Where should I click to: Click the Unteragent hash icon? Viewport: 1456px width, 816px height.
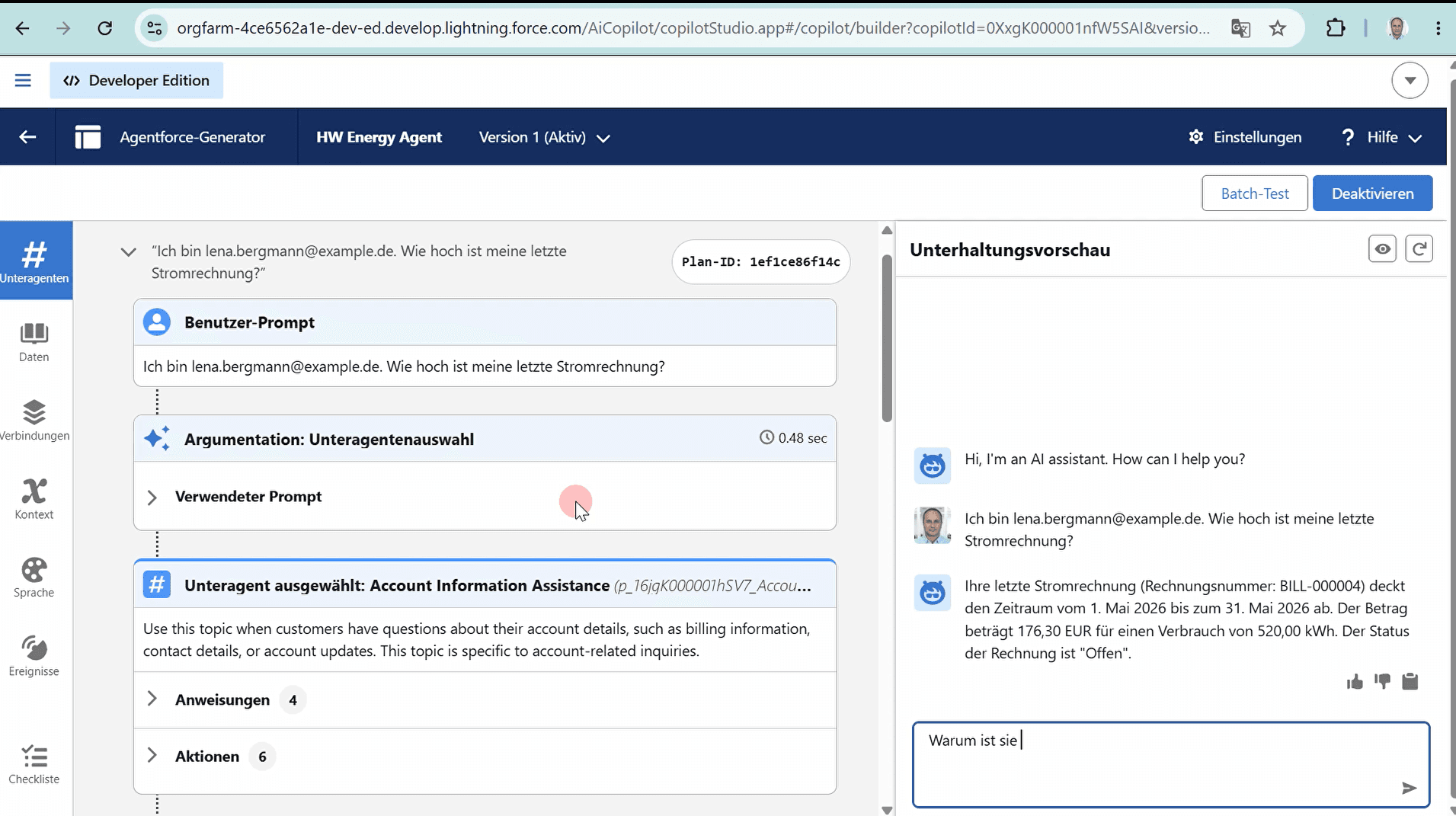pos(157,585)
